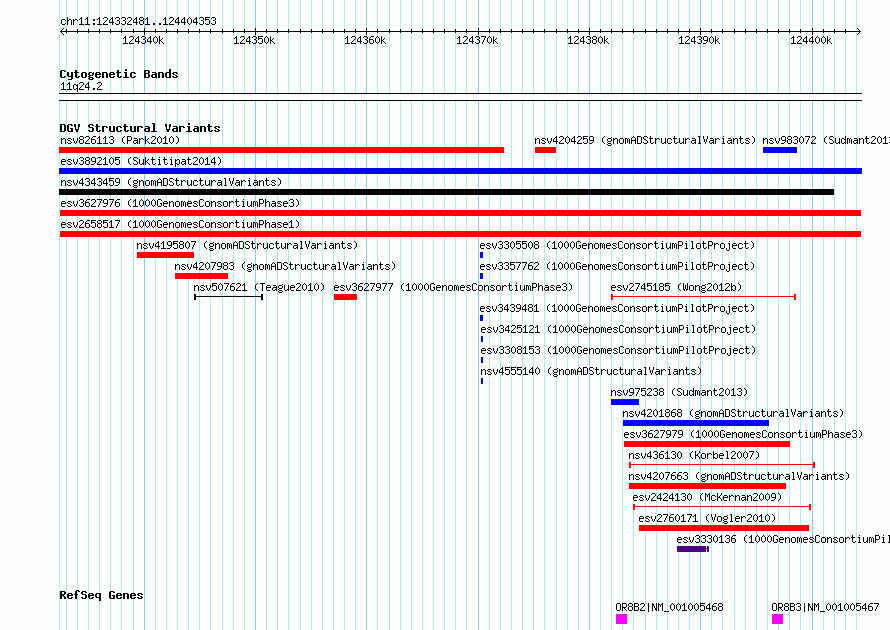The image size is (890, 630).
Task: Open the nsv4207983 gnomAD variant label
Action: click(285, 266)
